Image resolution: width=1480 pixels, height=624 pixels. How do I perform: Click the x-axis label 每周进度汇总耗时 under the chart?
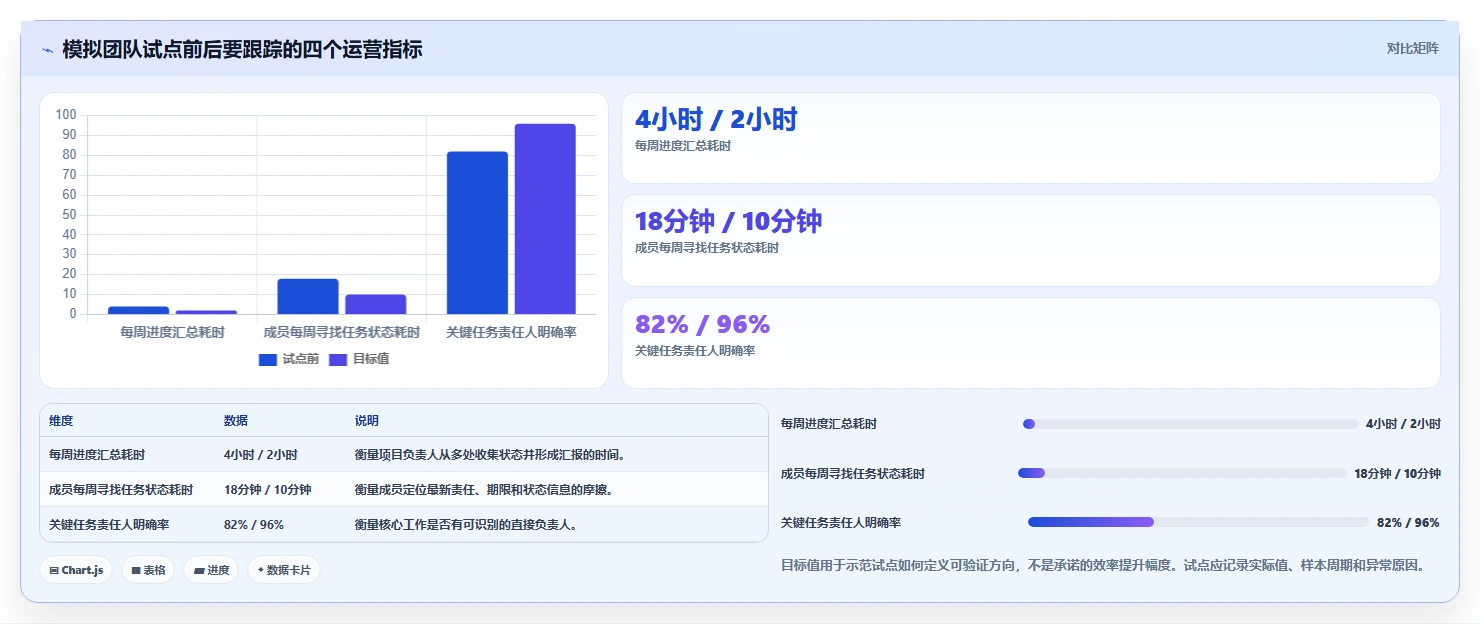(172, 332)
